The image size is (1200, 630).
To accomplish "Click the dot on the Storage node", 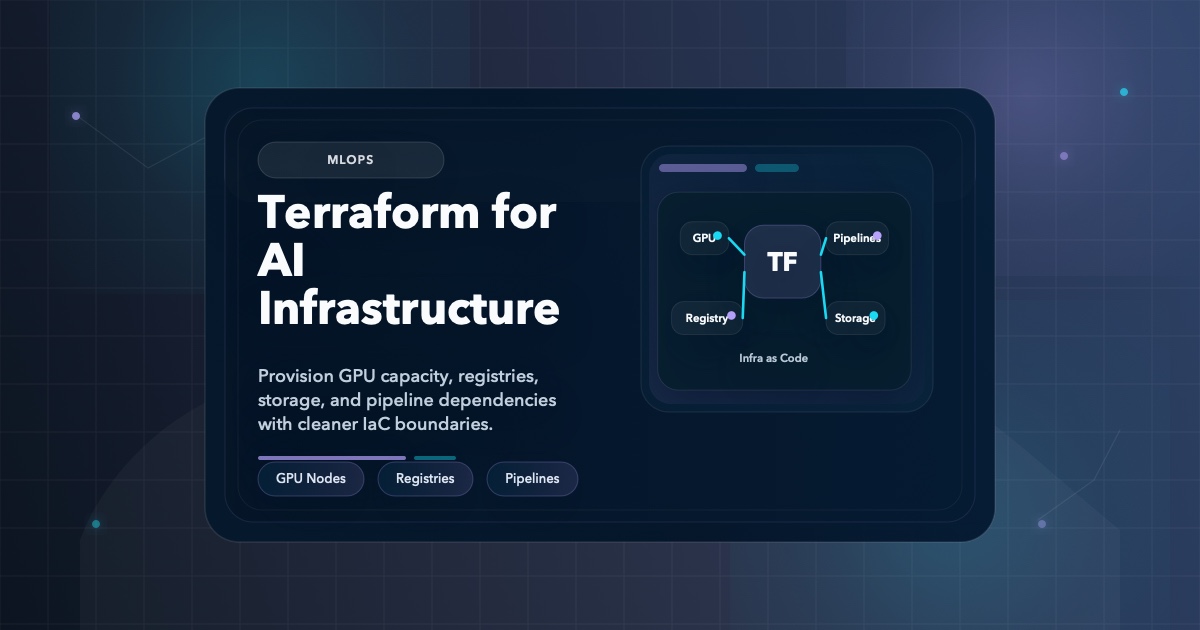I will pos(873,314).
